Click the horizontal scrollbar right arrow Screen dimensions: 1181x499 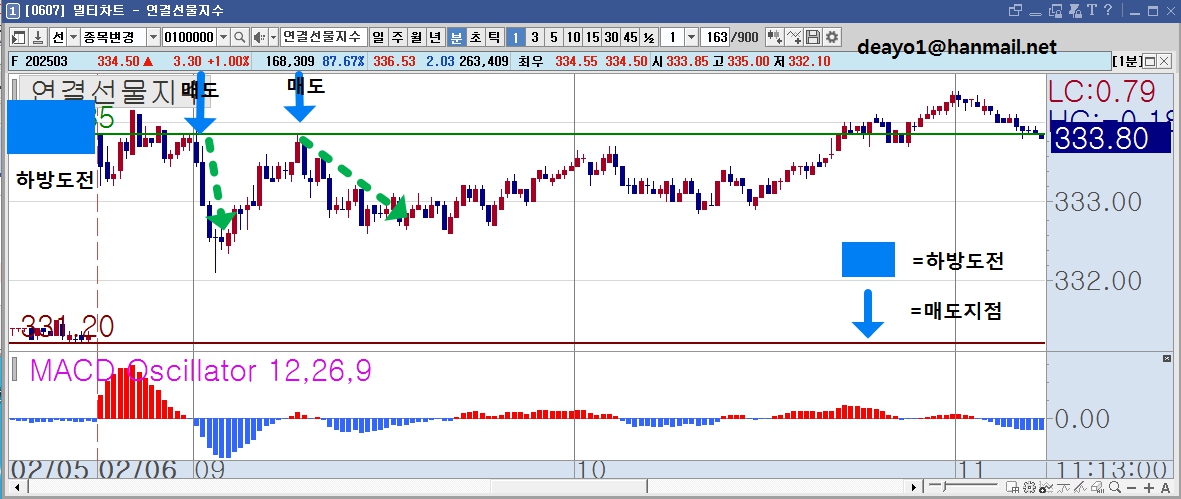click(914, 487)
